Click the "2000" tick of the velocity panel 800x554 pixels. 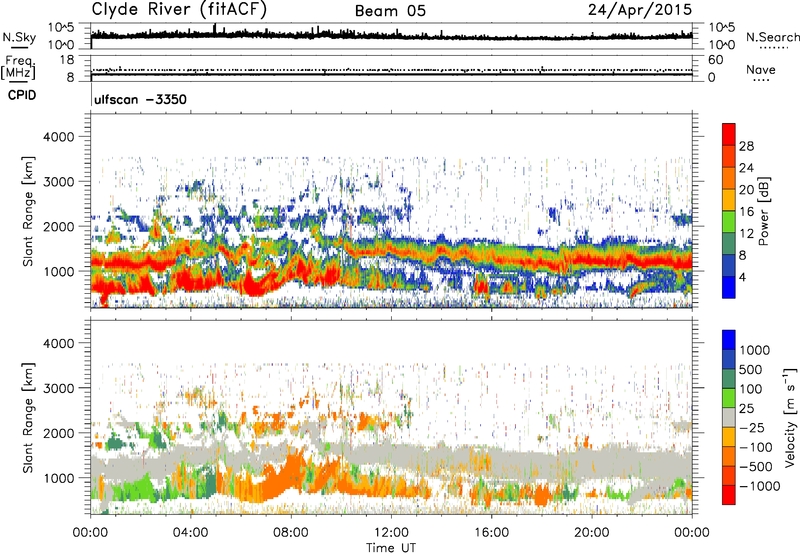pyautogui.click(x=58, y=433)
